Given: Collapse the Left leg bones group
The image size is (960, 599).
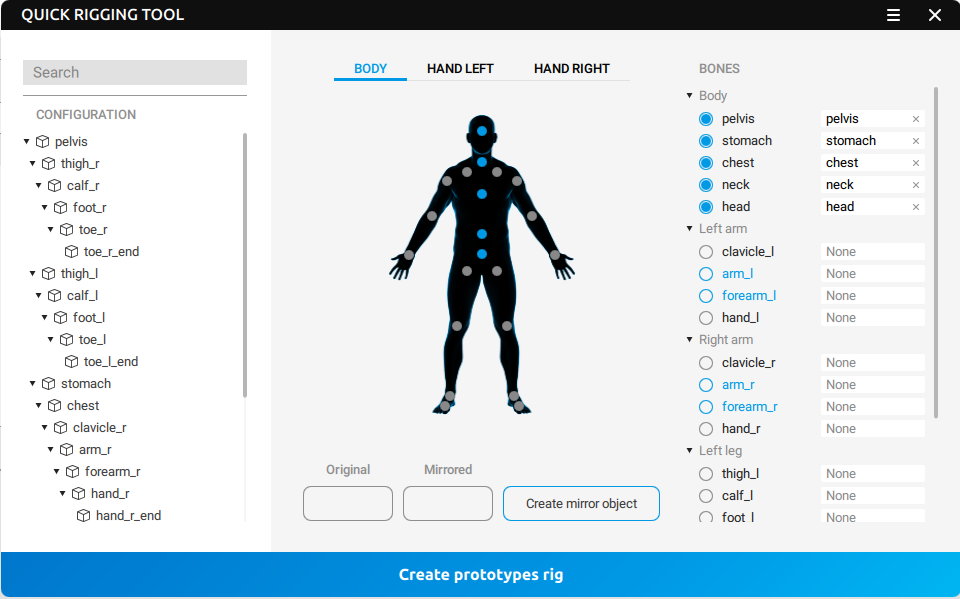Looking at the screenshot, I should (x=689, y=451).
